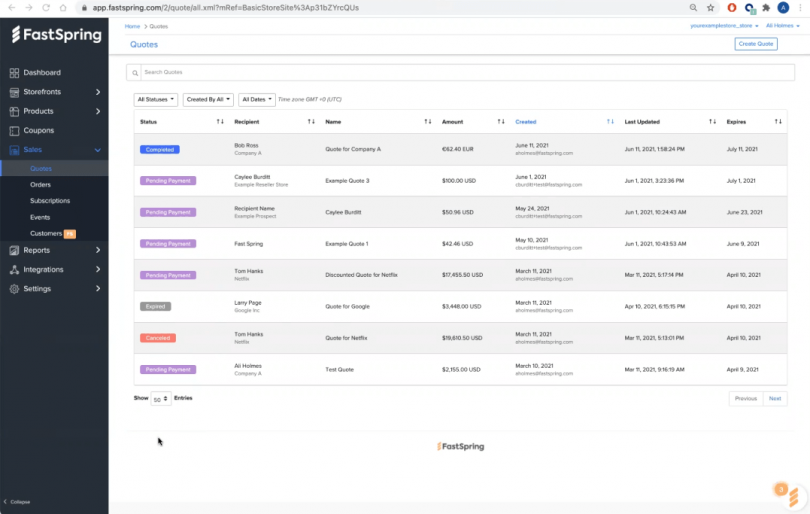Image resolution: width=810 pixels, height=514 pixels.
Task: Expand the Settings menu chevron
Action: coord(98,289)
